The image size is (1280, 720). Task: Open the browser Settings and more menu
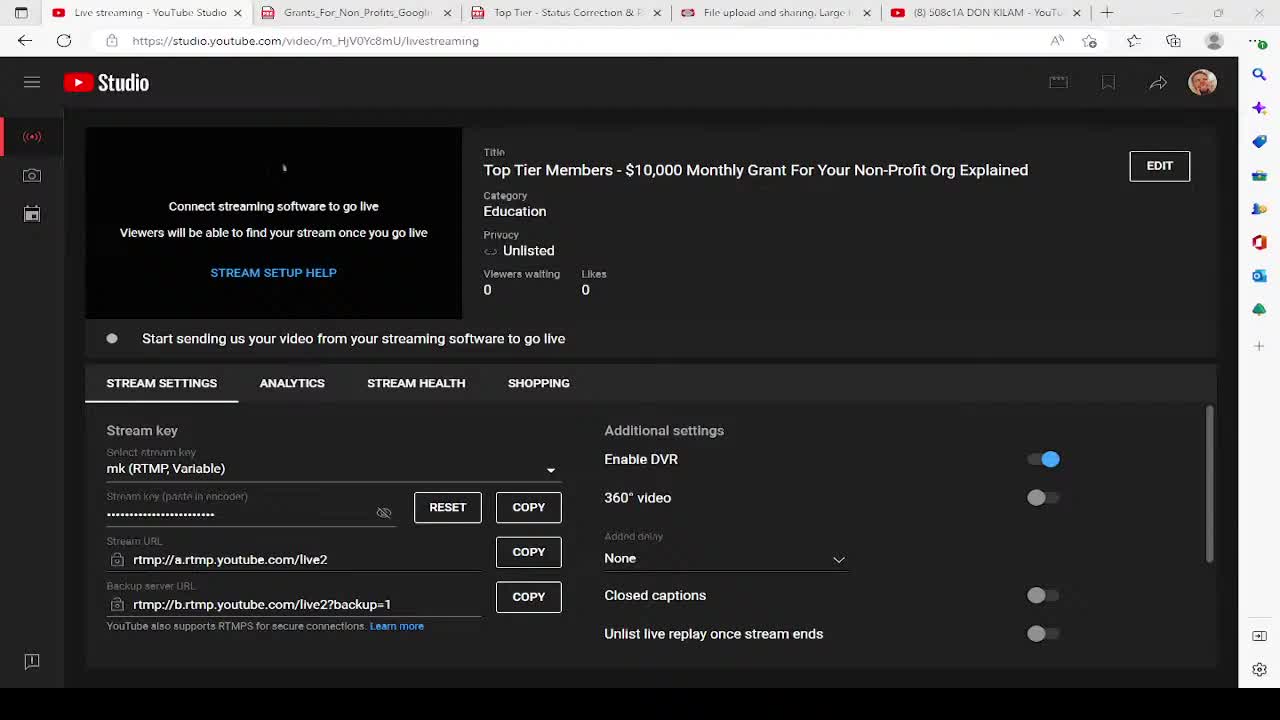coord(1256,41)
